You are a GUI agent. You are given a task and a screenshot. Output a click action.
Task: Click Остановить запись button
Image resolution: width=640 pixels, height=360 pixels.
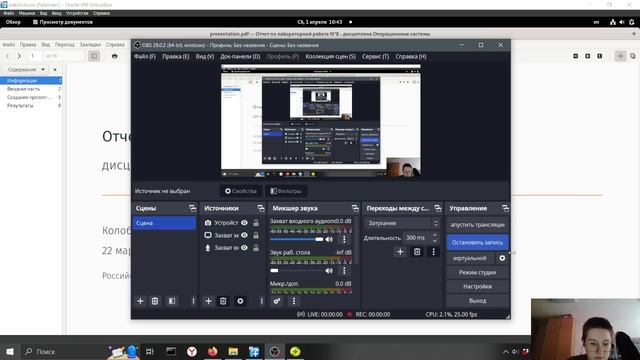click(477, 242)
